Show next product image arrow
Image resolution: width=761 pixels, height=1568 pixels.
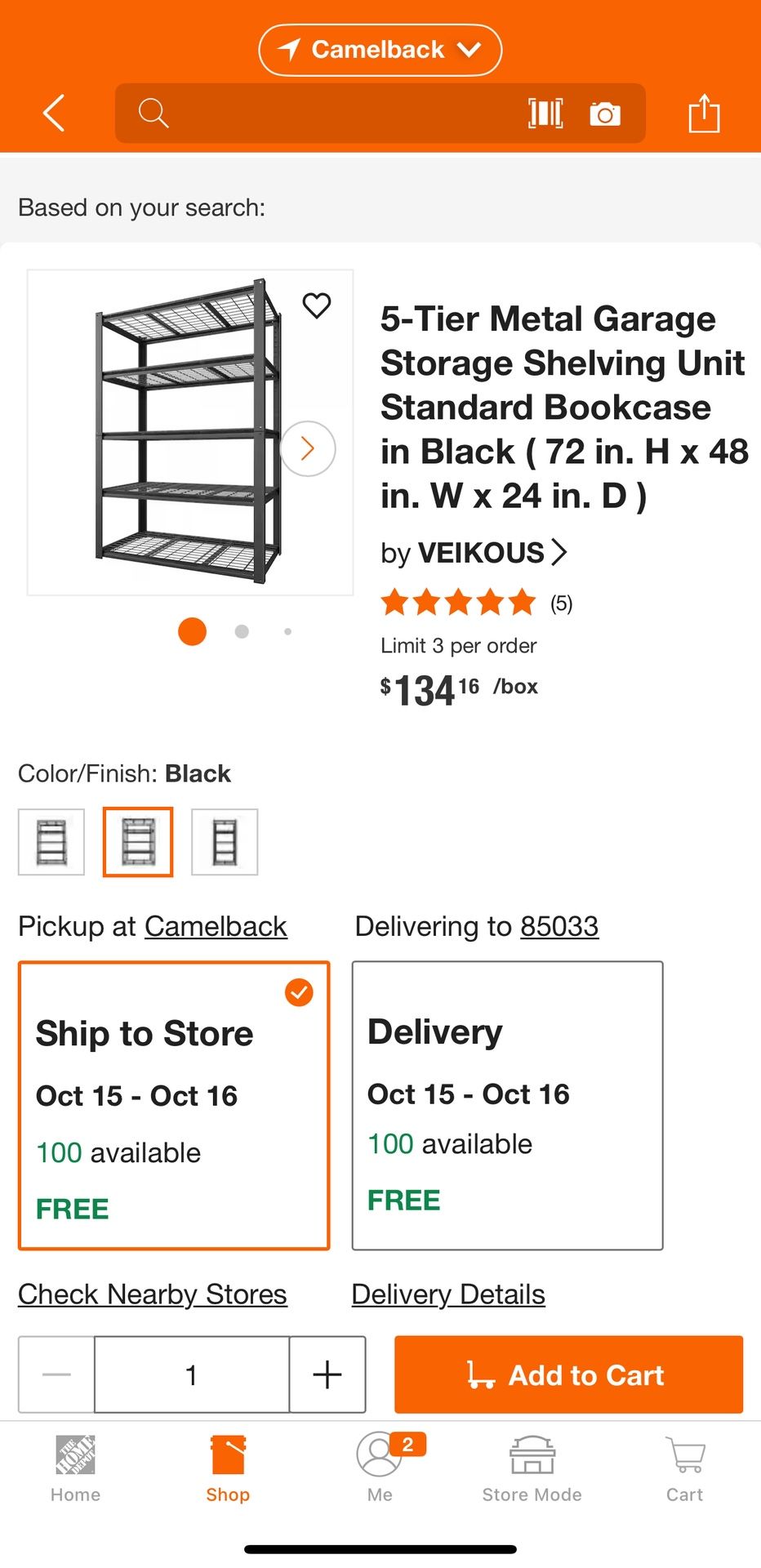308,448
